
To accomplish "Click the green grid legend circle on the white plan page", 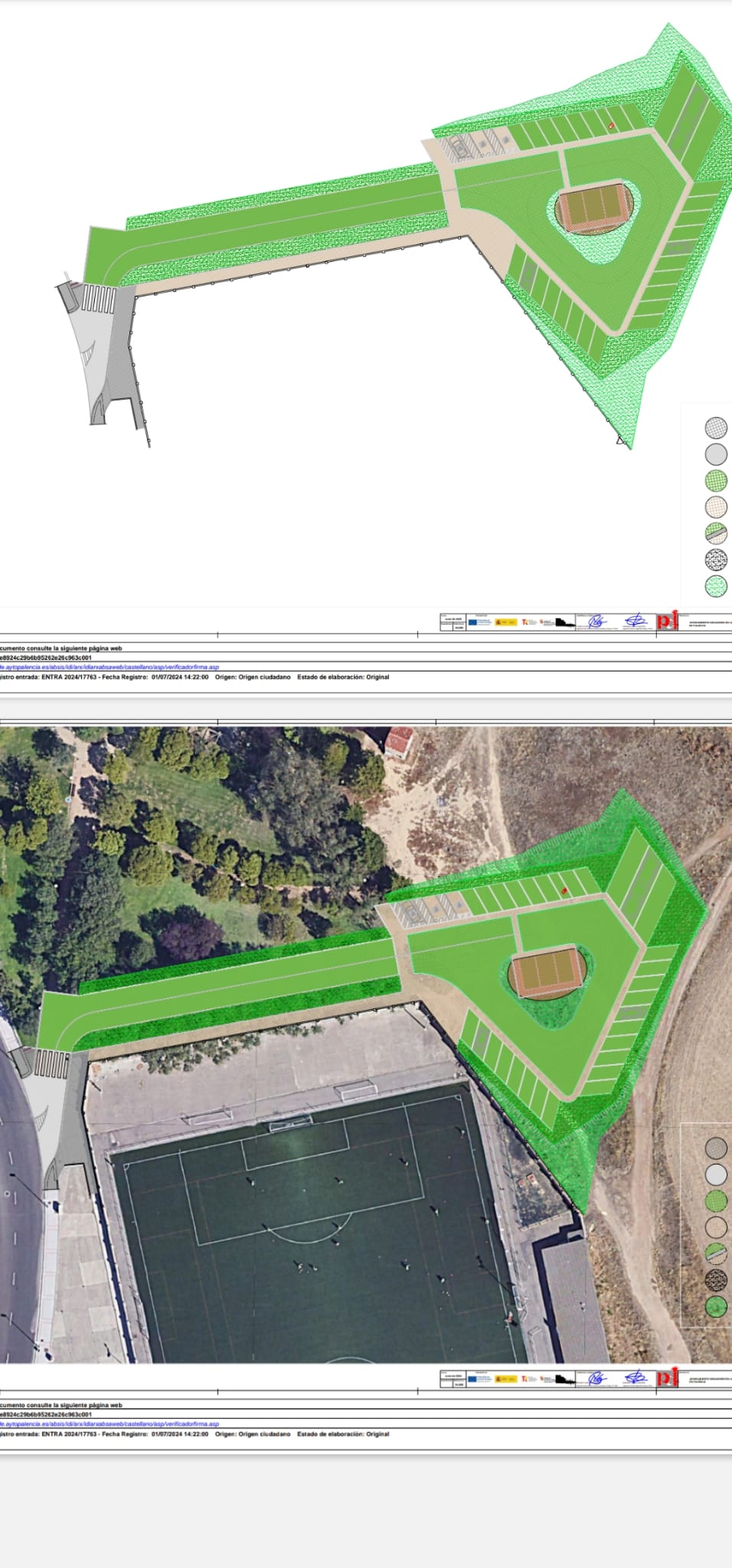I will tap(716, 481).
